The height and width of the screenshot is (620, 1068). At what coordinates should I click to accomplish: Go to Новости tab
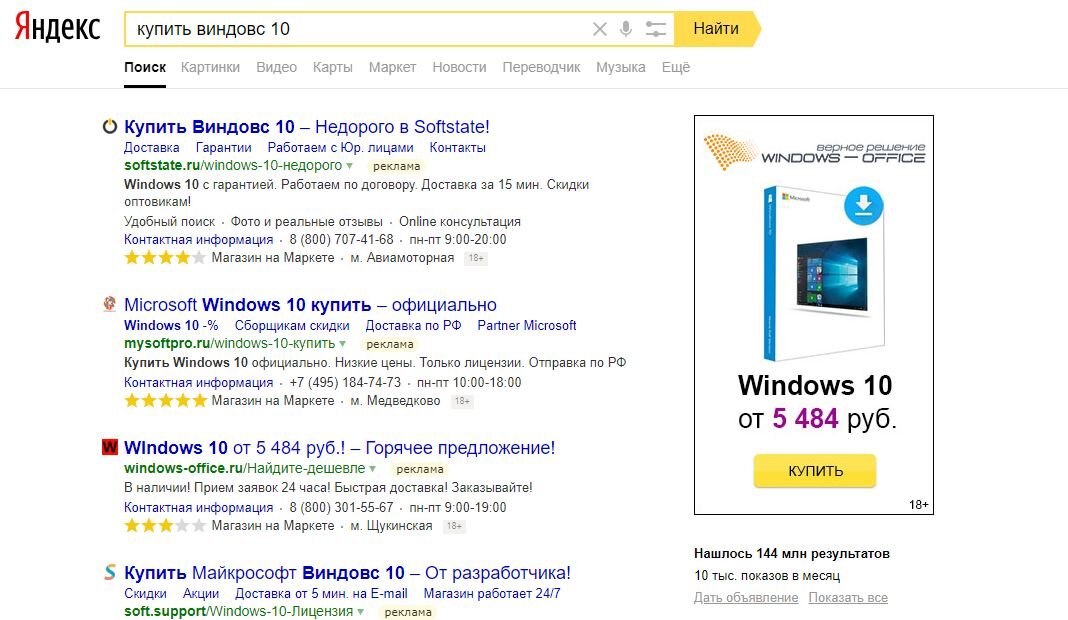459,67
